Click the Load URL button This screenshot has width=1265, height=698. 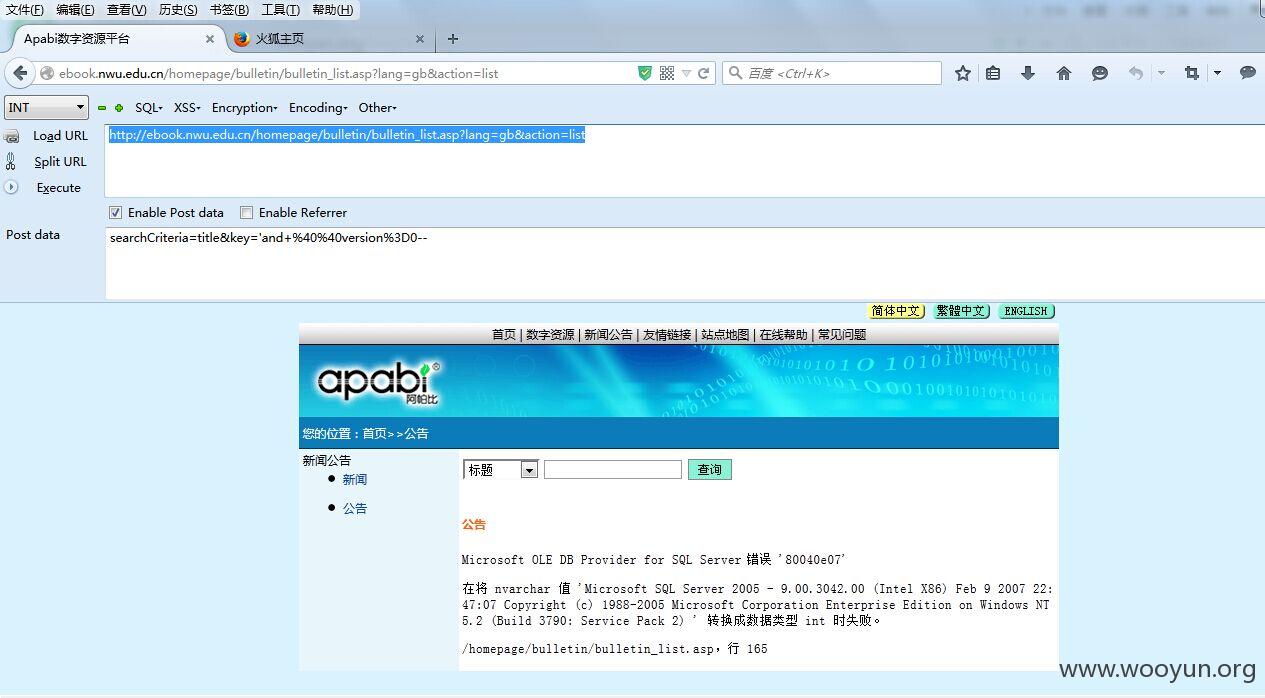[x=60, y=136]
